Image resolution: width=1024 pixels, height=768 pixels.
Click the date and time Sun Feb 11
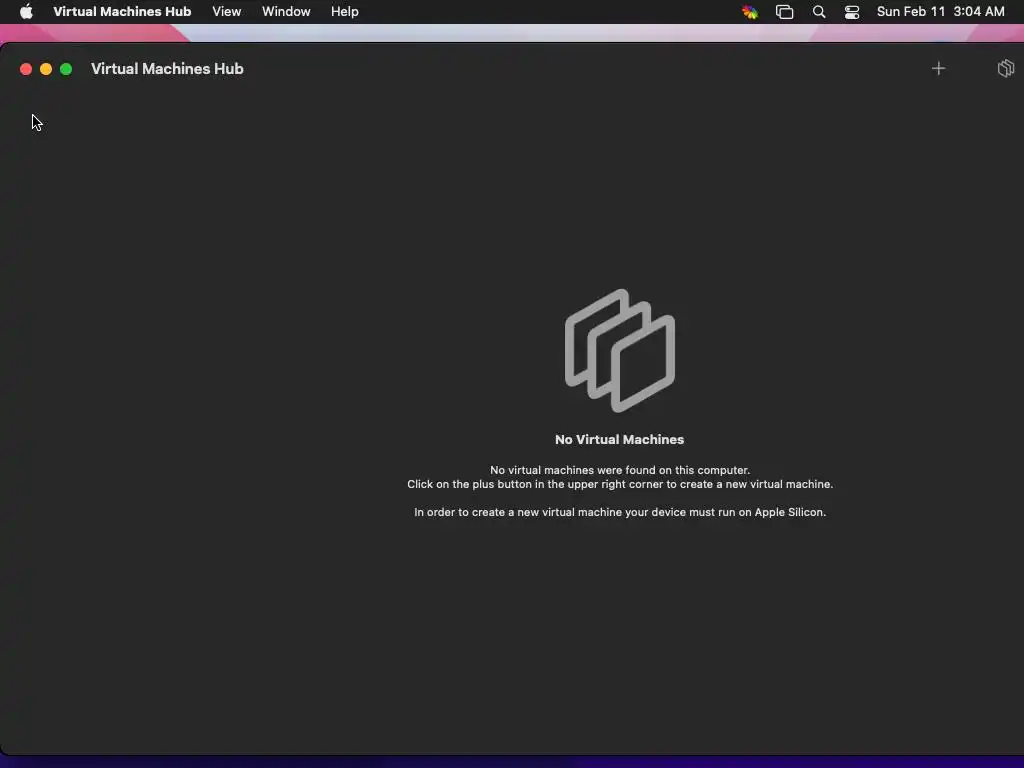click(940, 12)
